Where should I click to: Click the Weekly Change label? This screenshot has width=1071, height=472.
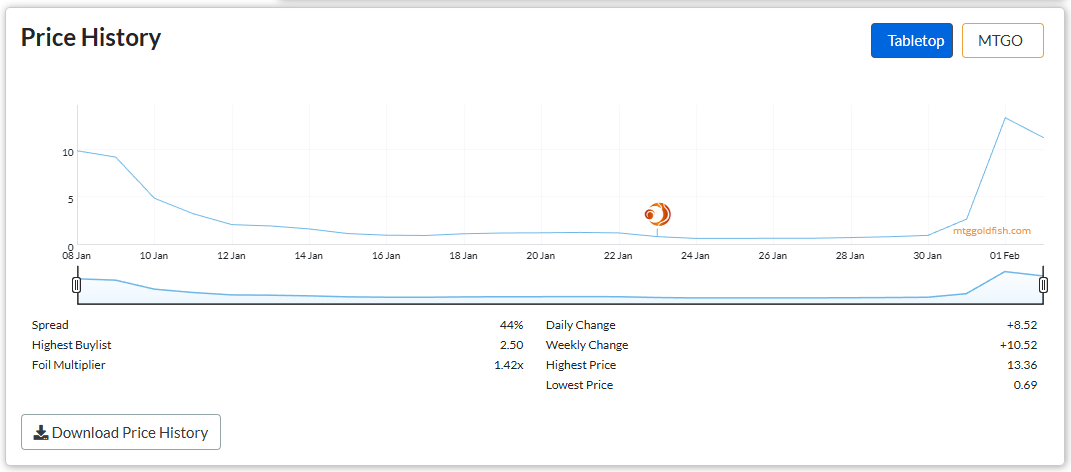coord(587,345)
